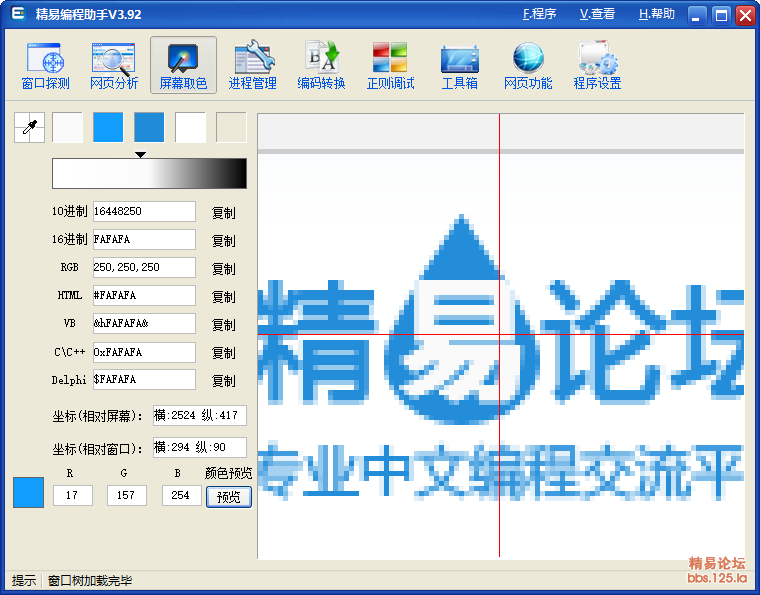
Task: Click the grayscale gradient bar
Action: point(149,173)
